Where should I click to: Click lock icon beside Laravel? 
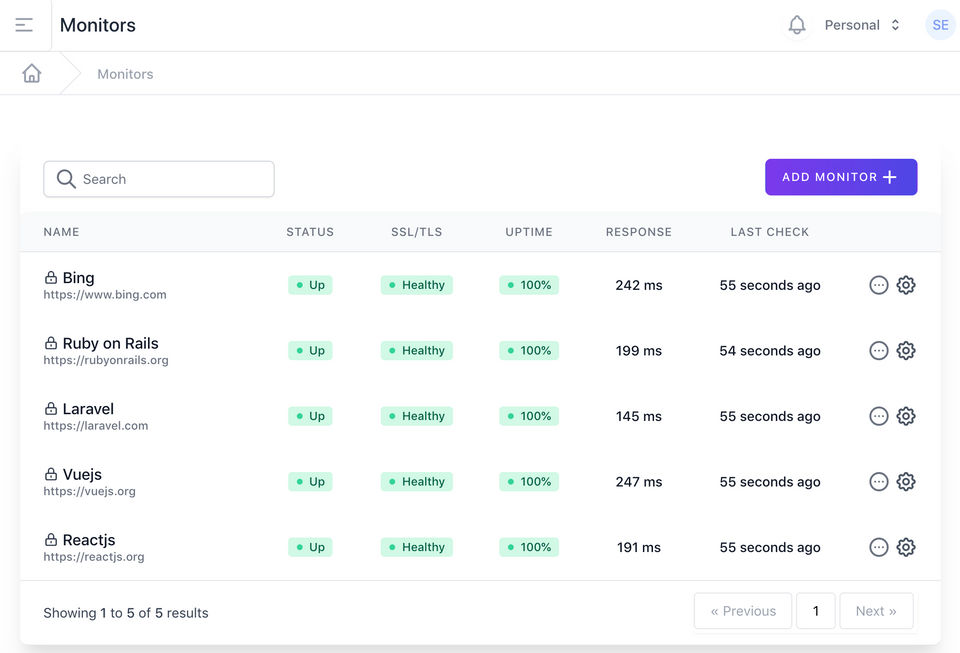point(51,409)
